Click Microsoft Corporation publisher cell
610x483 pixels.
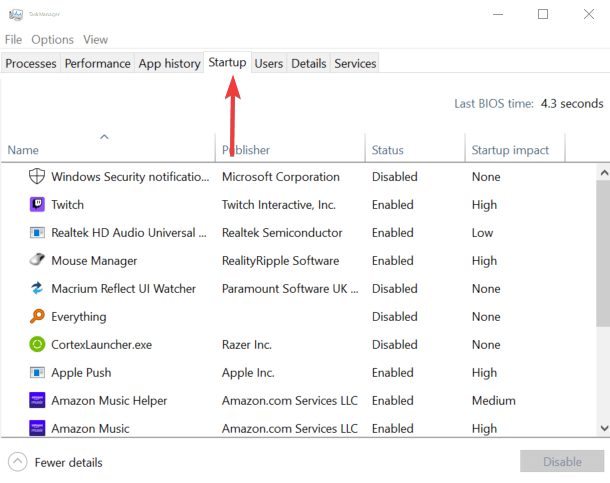tap(280, 177)
